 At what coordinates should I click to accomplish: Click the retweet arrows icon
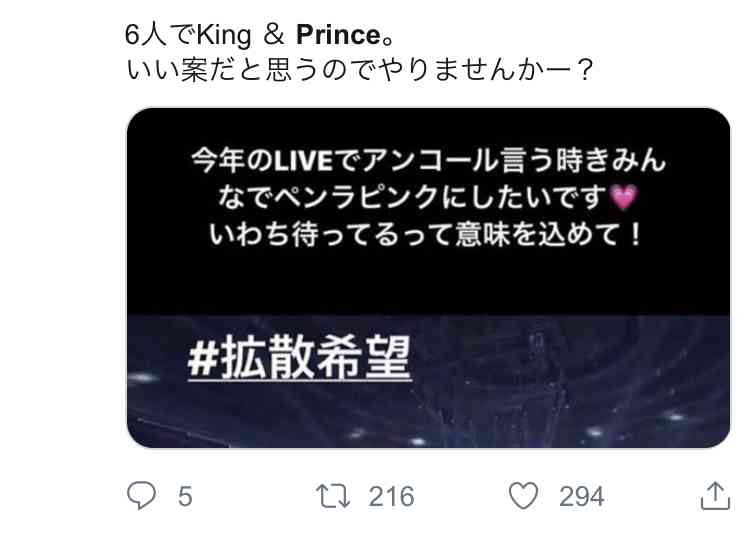pos(333,496)
